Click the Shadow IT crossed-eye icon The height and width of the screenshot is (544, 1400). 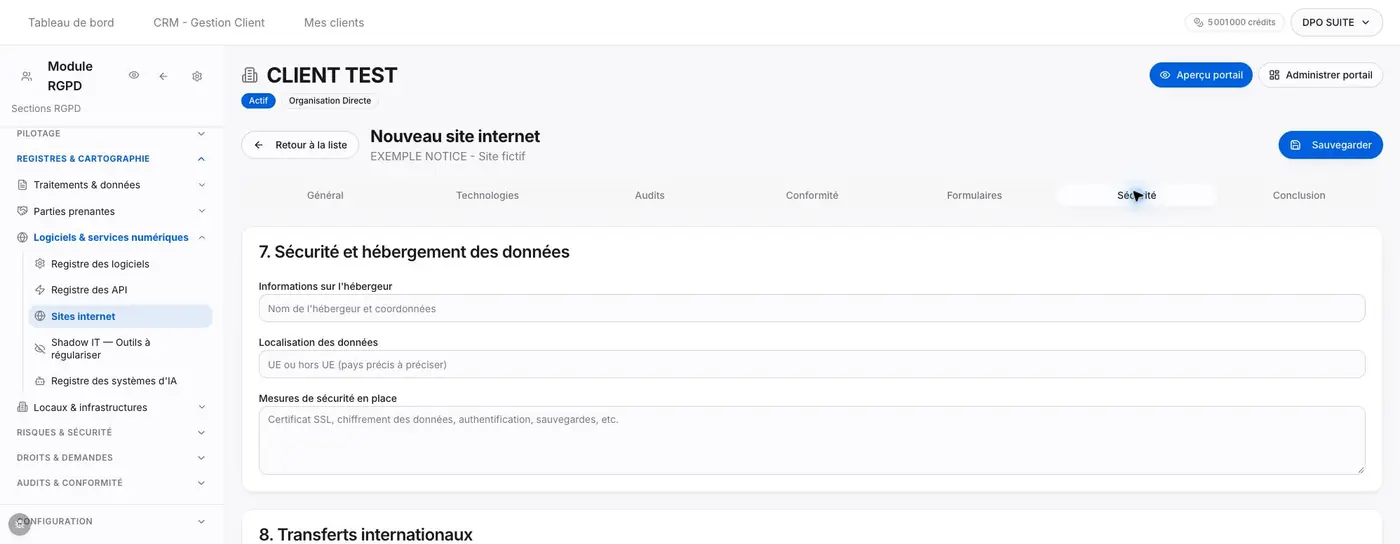pyautogui.click(x=40, y=348)
